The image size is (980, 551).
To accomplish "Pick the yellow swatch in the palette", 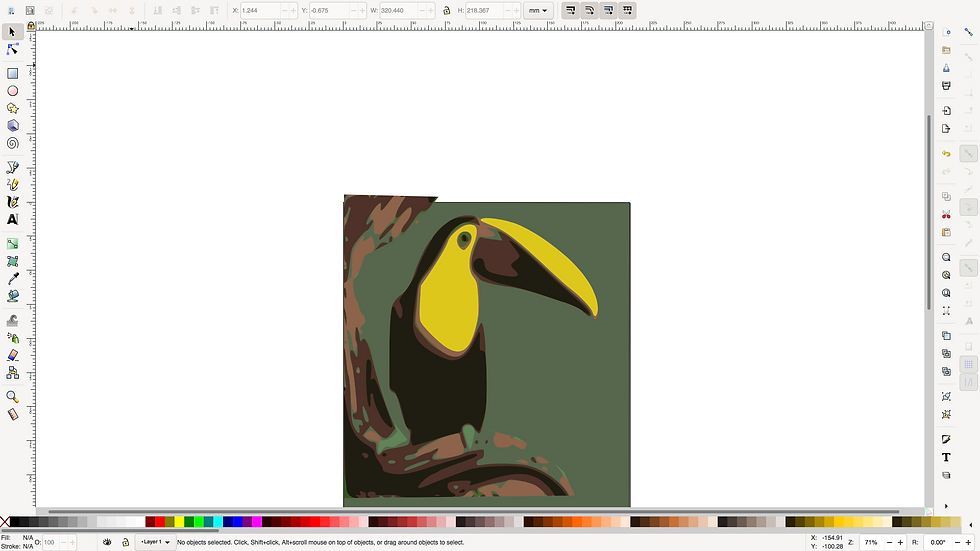I will pyautogui.click(x=180, y=522).
